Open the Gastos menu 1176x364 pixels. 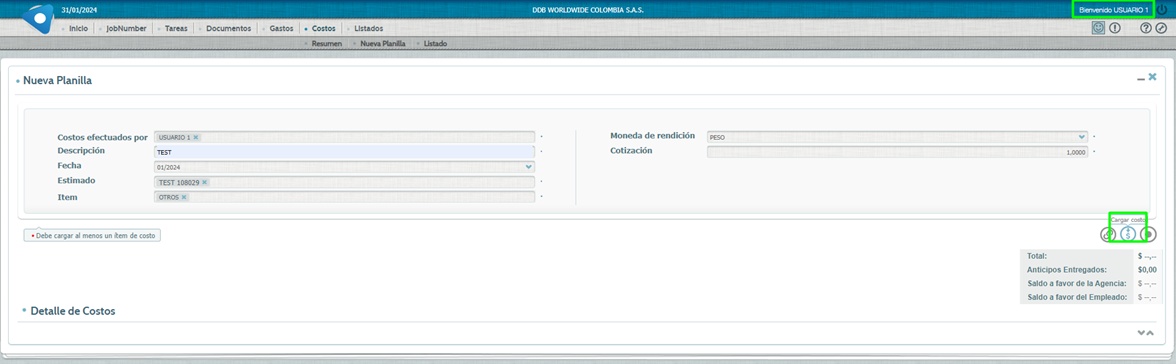pos(281,29)
